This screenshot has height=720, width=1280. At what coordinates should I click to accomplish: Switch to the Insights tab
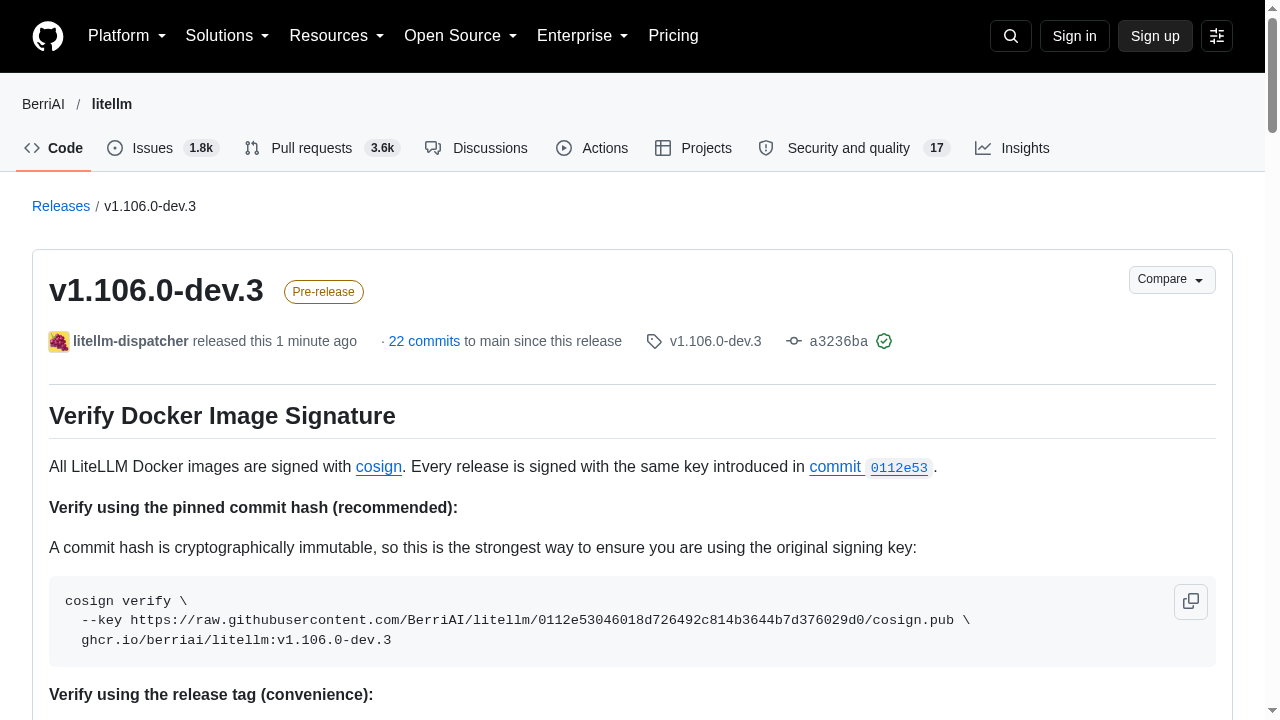tap(1012, 148)
